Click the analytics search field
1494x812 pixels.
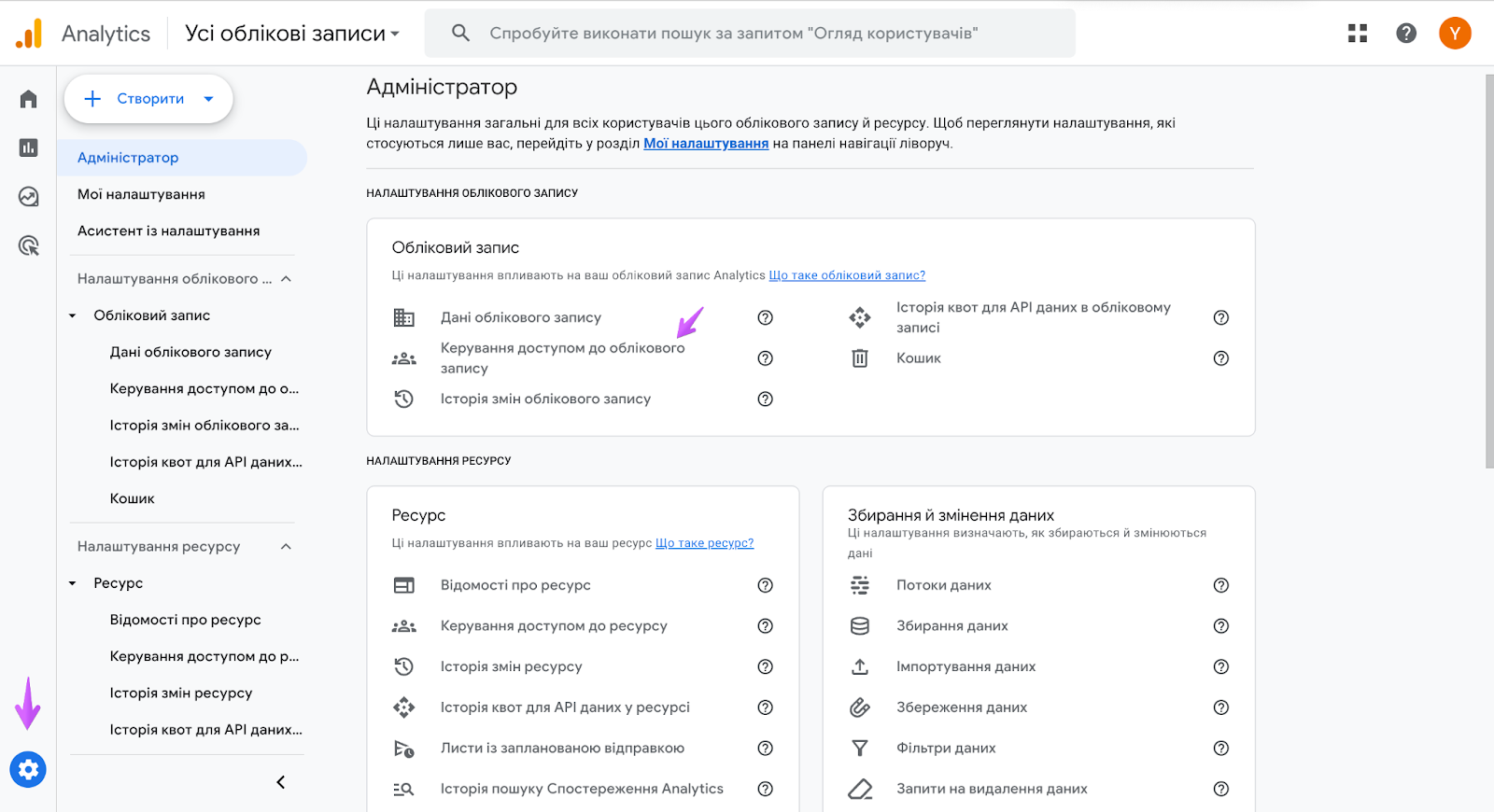(x=750, y=34)
